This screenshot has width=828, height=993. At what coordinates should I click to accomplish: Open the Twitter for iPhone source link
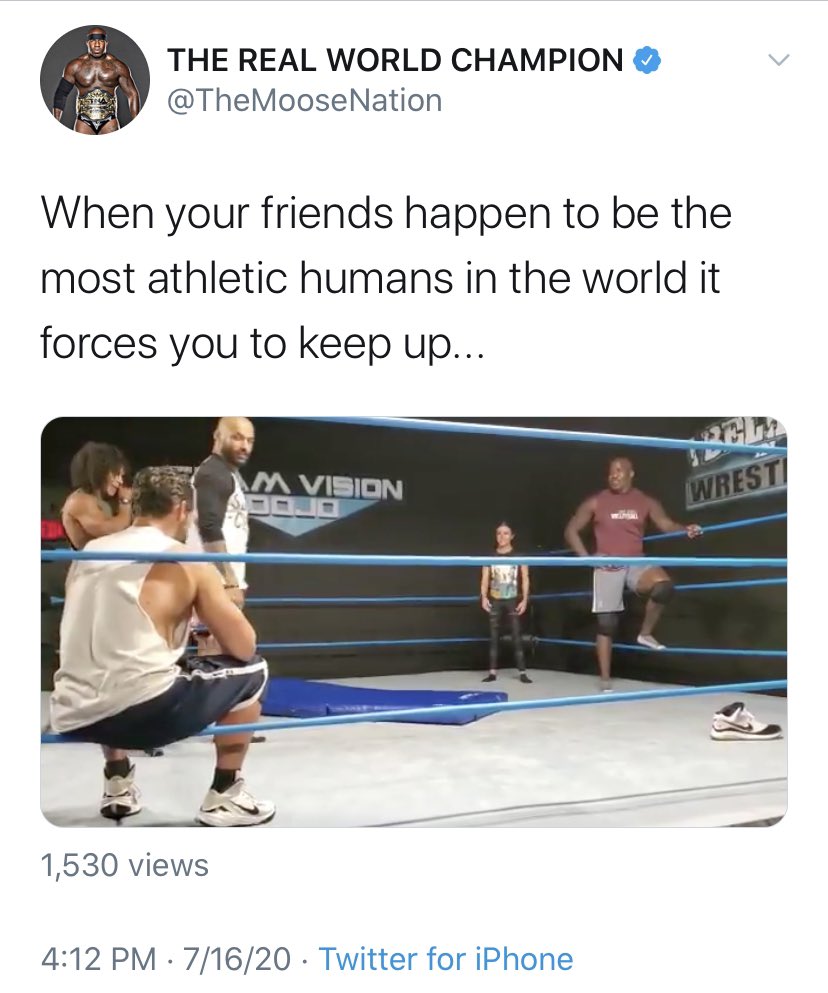click(x=446, y=958)
